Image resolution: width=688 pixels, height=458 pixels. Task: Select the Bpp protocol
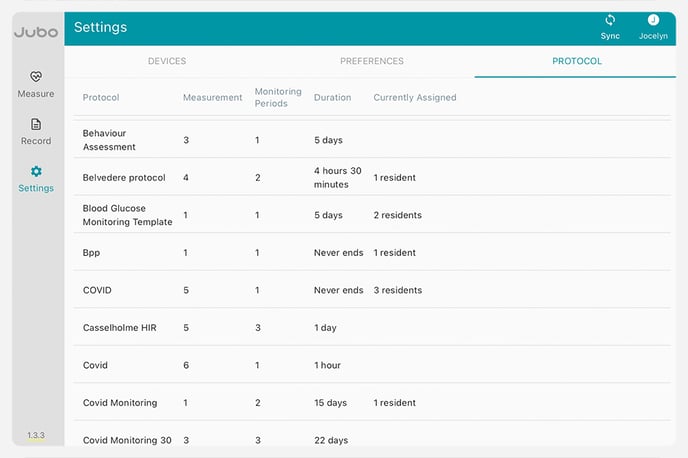click(372, 252)
